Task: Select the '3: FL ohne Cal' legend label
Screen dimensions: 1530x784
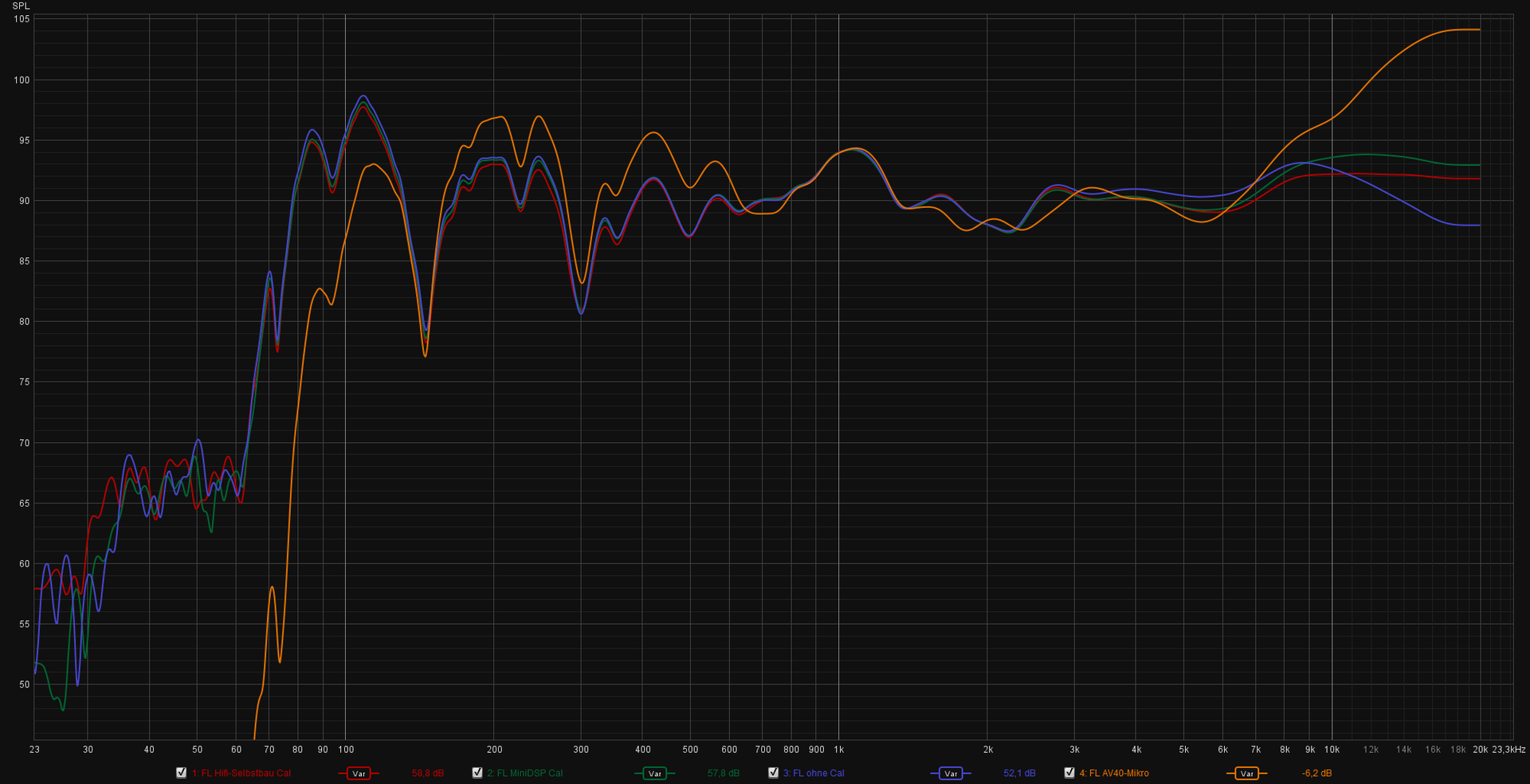Action: (814, 774)
